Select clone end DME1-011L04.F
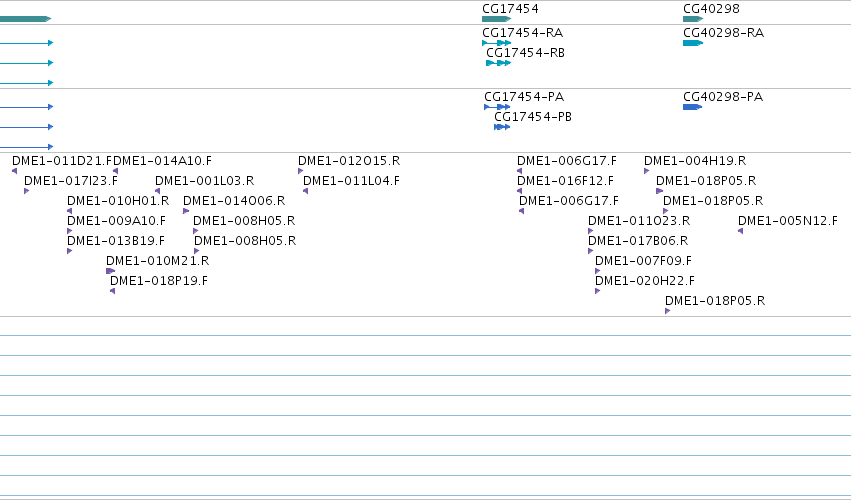 (351, 181)
